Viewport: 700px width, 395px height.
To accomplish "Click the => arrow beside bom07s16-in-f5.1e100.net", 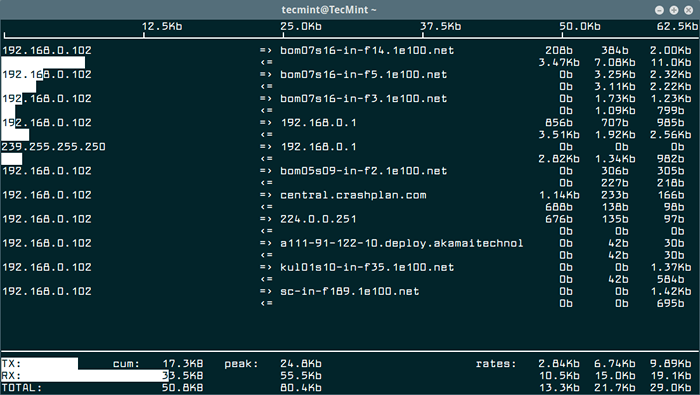I will (x=266, y=75).
